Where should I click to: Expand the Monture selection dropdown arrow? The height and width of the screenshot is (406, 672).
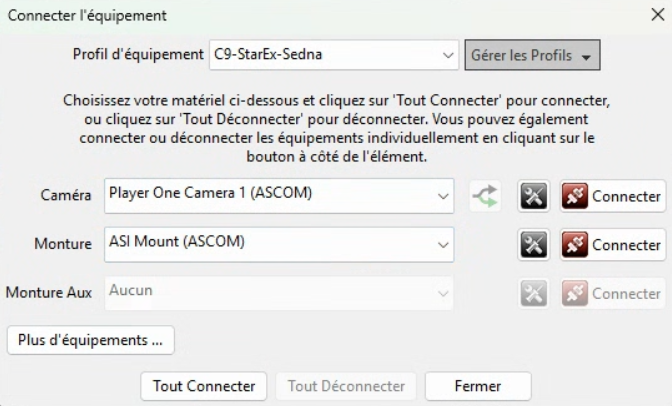(443, 244)
